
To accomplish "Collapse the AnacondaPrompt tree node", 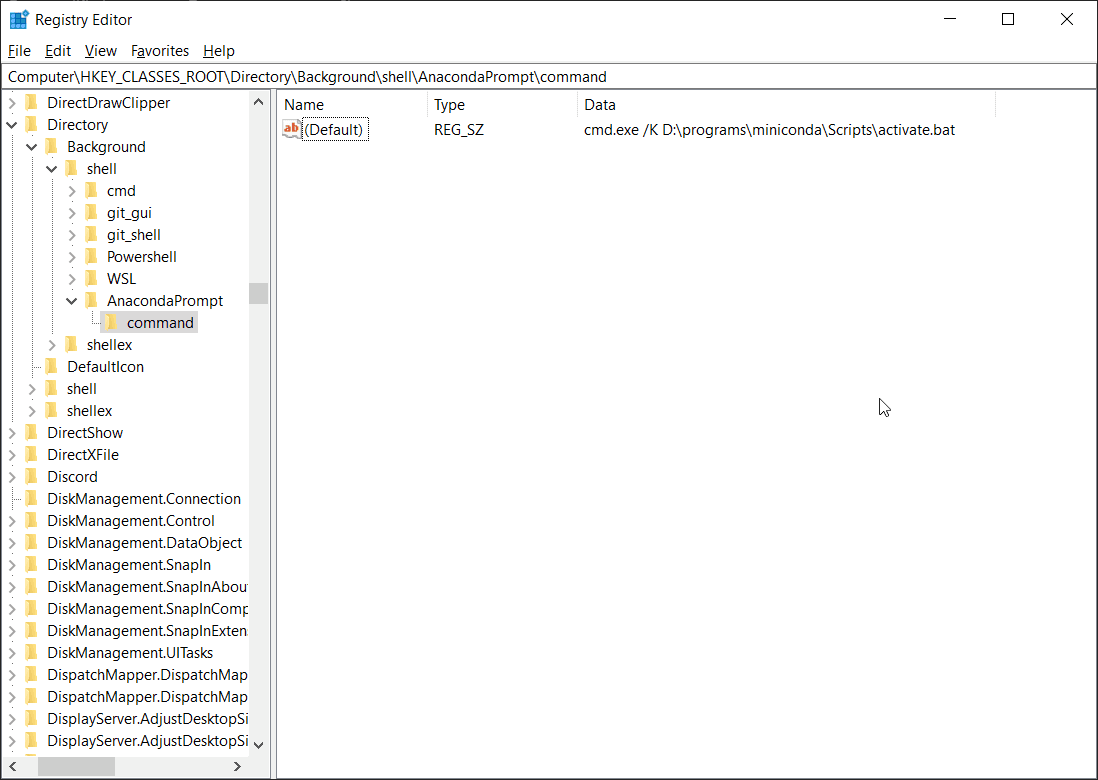I will 72,301.
